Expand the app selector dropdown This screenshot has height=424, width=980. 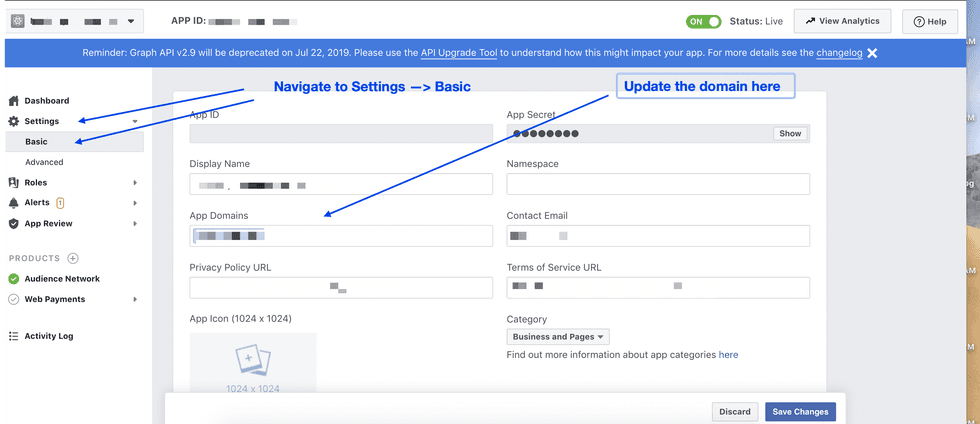130,21
